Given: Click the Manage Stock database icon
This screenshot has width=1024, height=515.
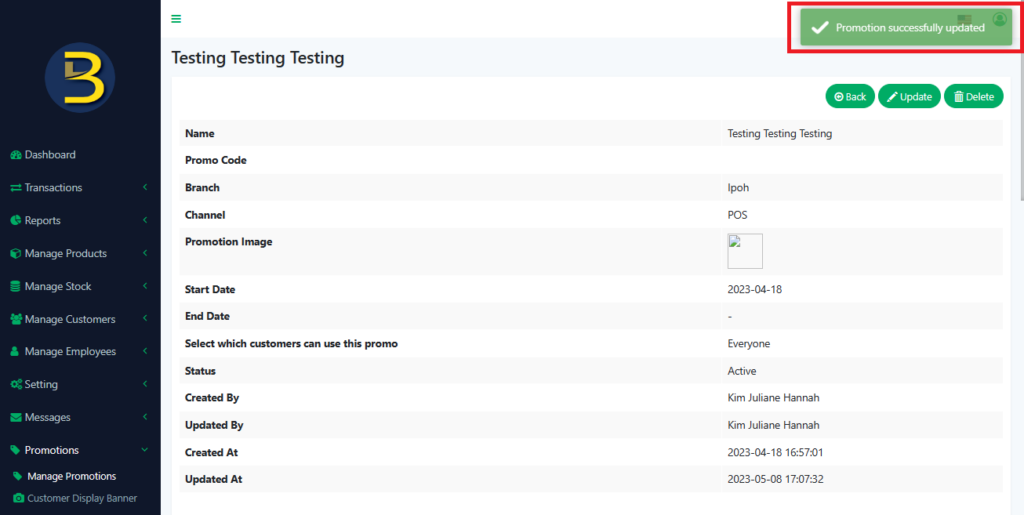Looking at the screenshot, I should tap(16, 287).
